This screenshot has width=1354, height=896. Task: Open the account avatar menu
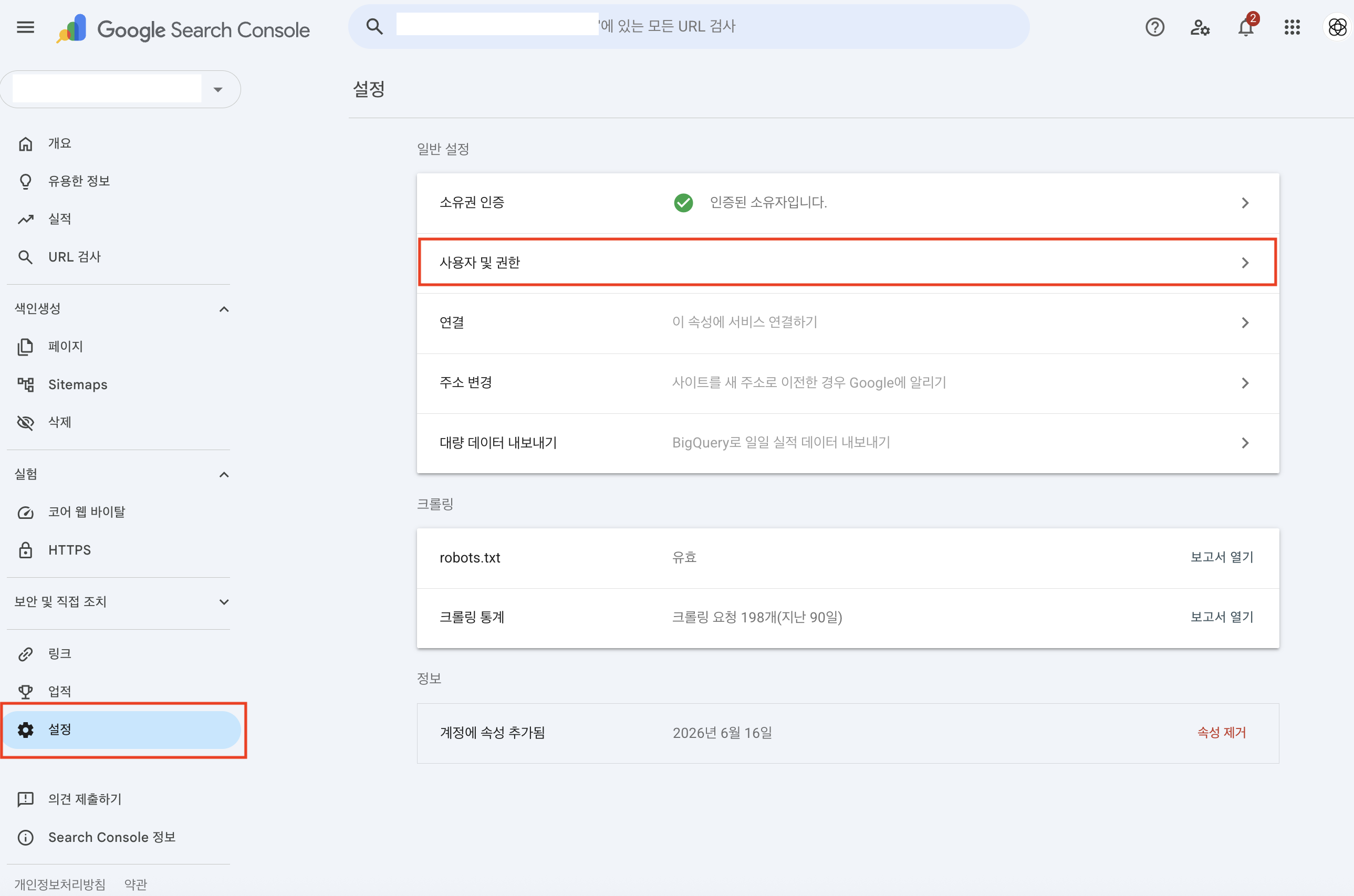click(1337, 27)
